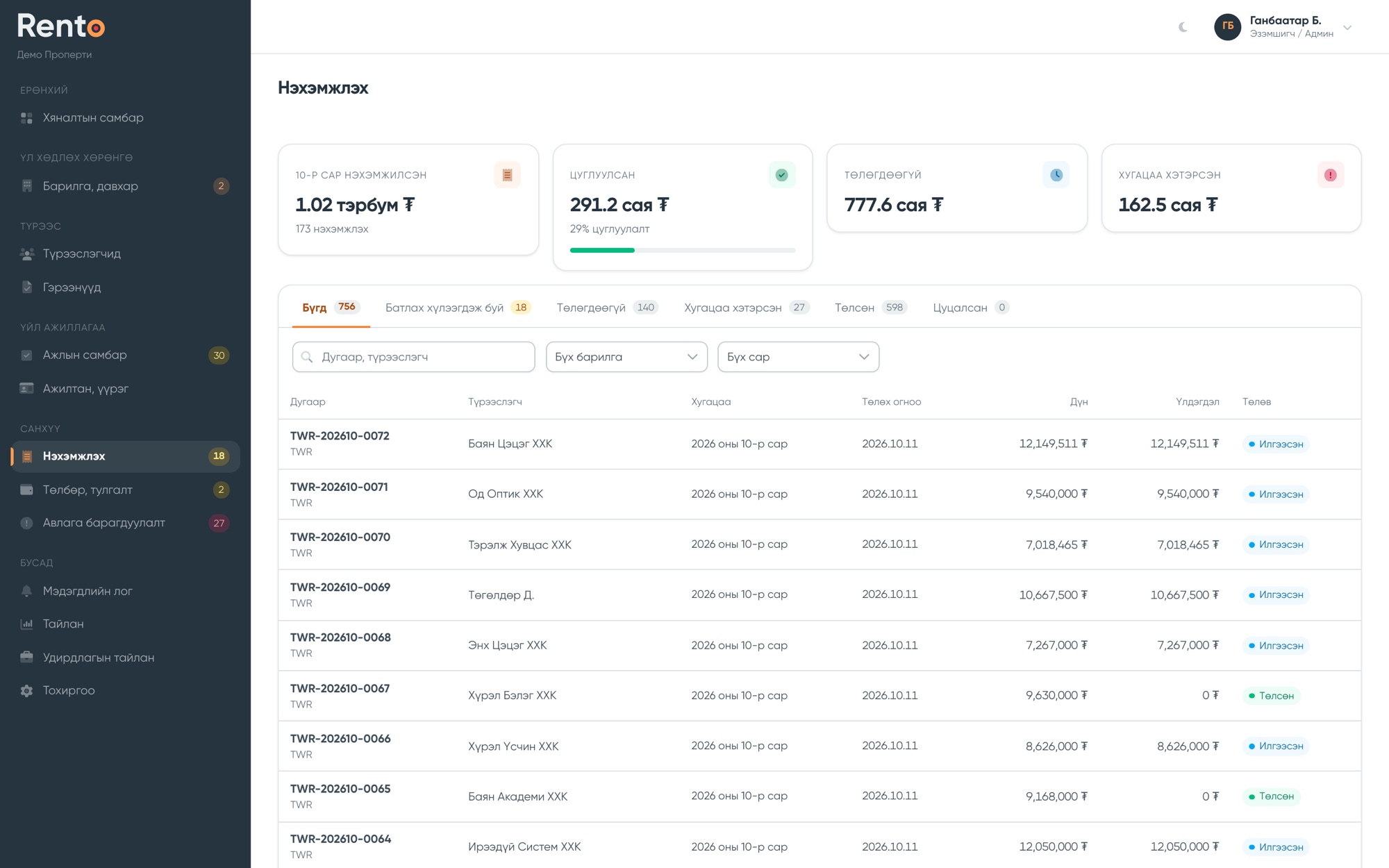1389x868 pixels.
Task: Toggle dark mode moon icon
Action: (x=1183, y=27)
